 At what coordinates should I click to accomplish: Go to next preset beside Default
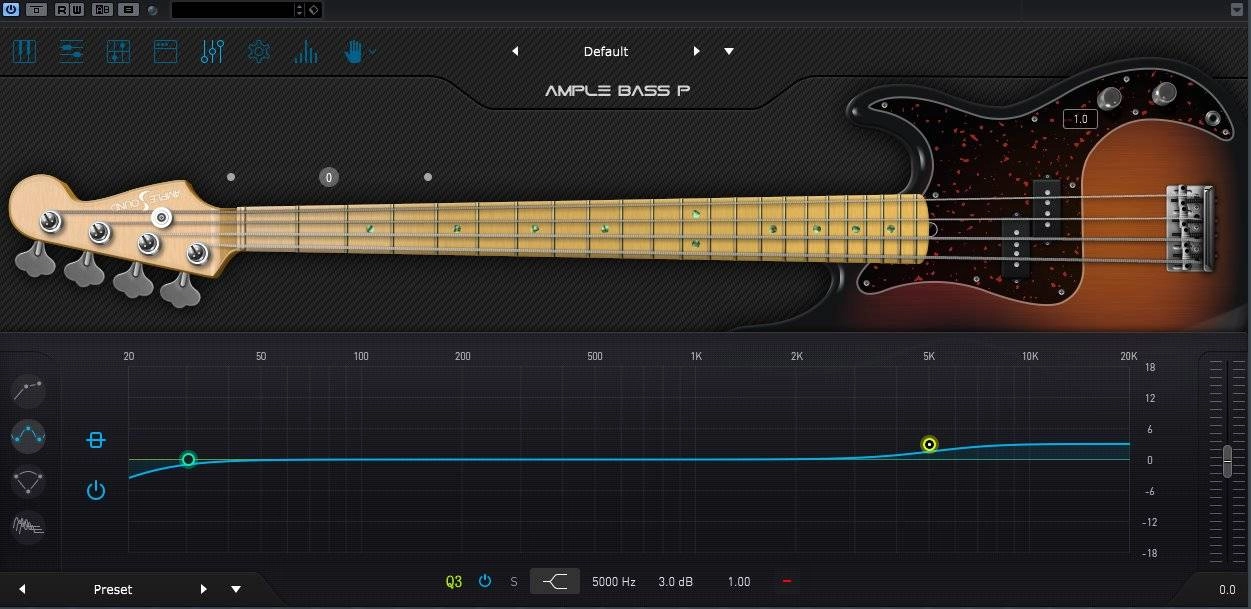[x=696, y=51]
